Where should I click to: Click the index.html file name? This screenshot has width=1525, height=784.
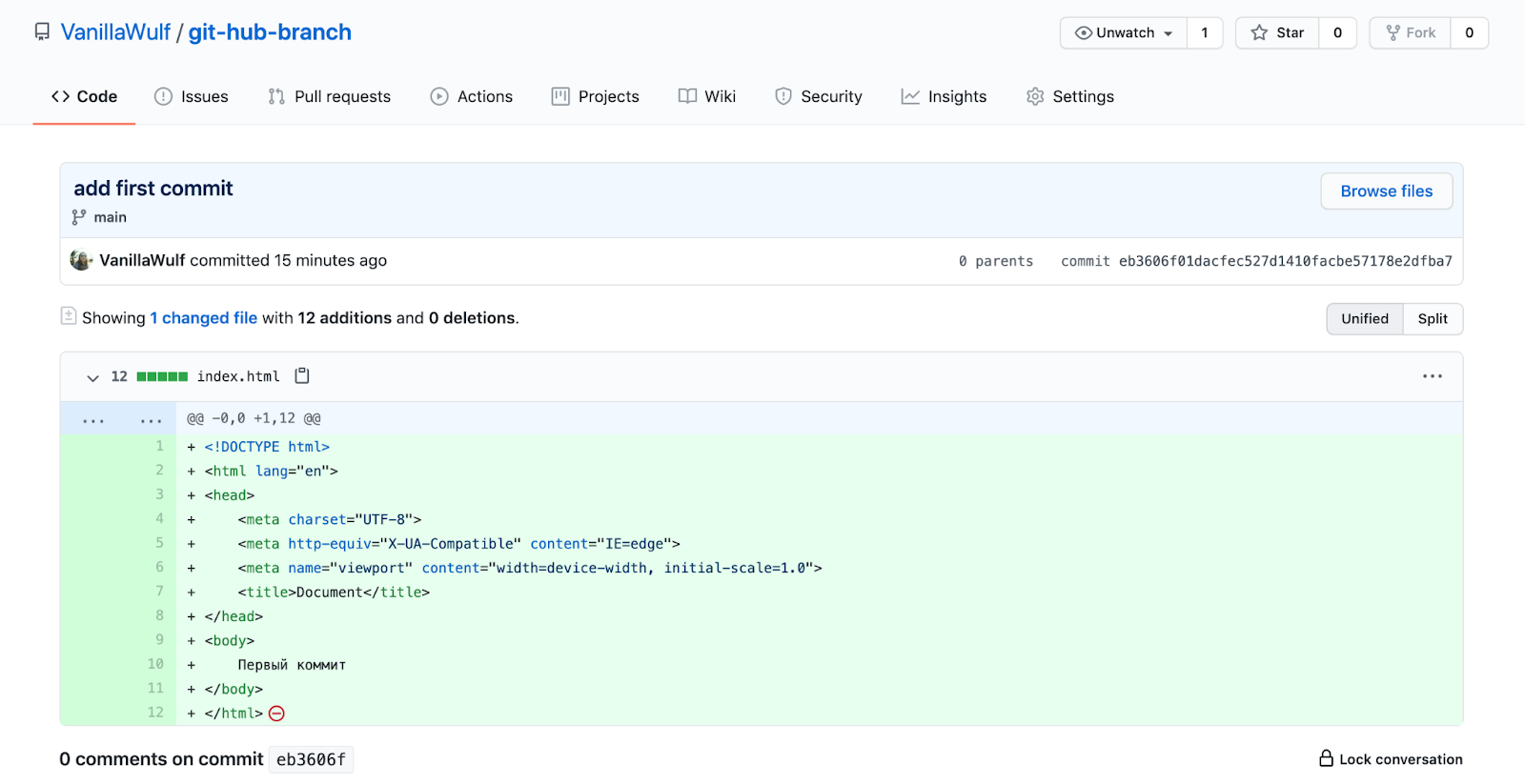[x=238, y=376]
